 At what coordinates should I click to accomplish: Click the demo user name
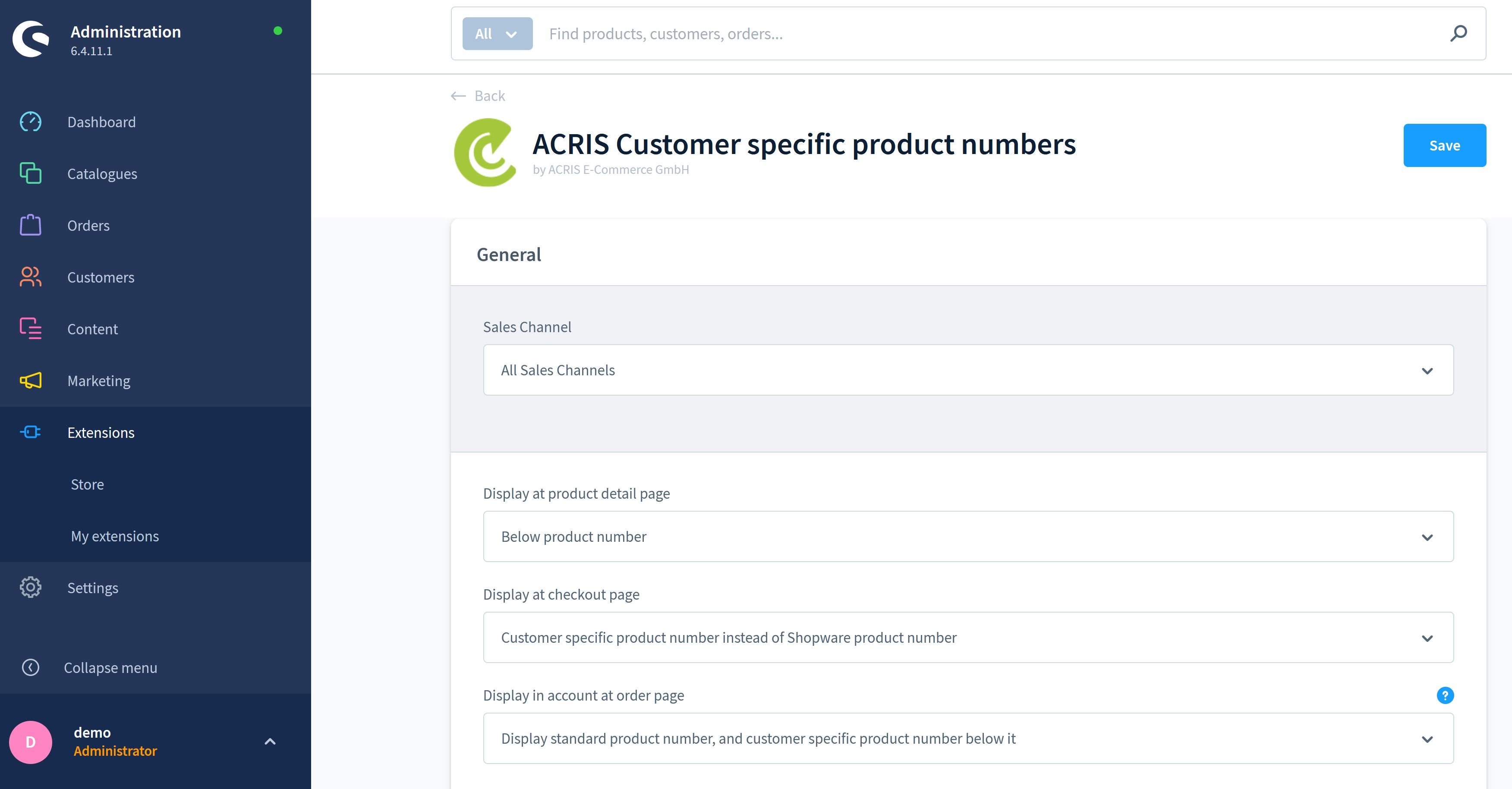(x=92, y=732)
